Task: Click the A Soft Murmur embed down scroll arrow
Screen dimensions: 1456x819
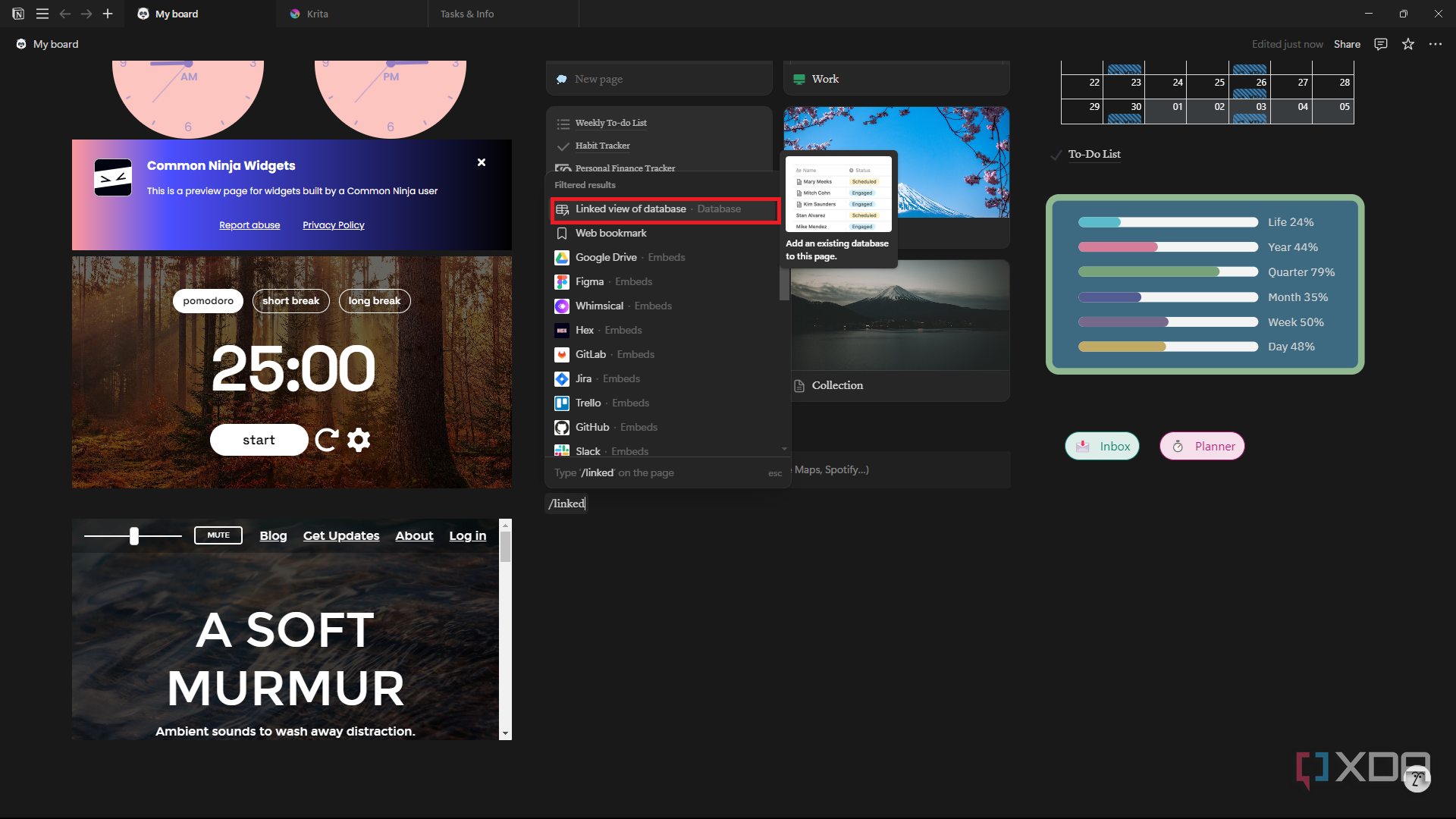Action: 505,734
